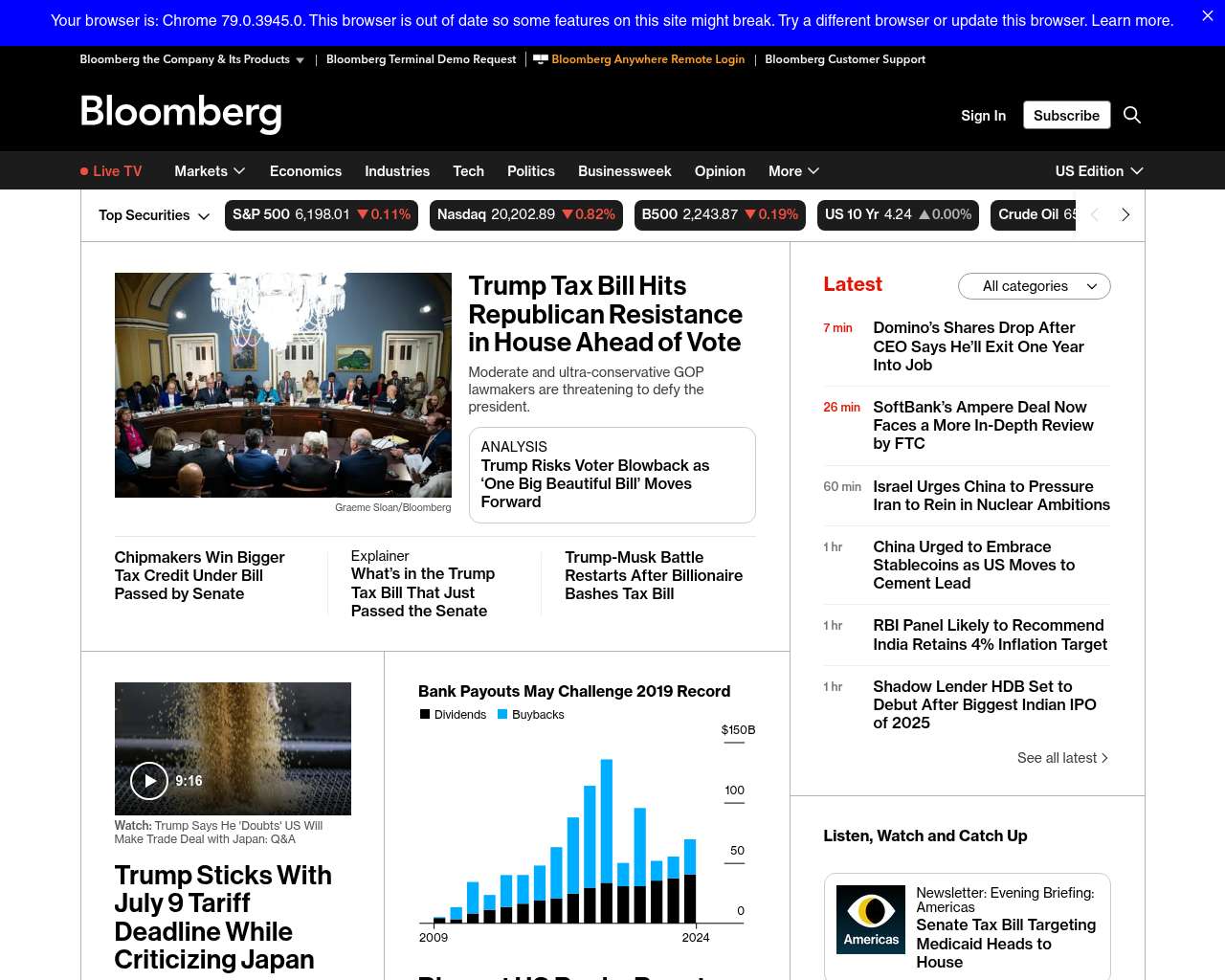Open the US 10 Yr ticker chip
This screenshot has height=980, width=1225.
point(899,215)
